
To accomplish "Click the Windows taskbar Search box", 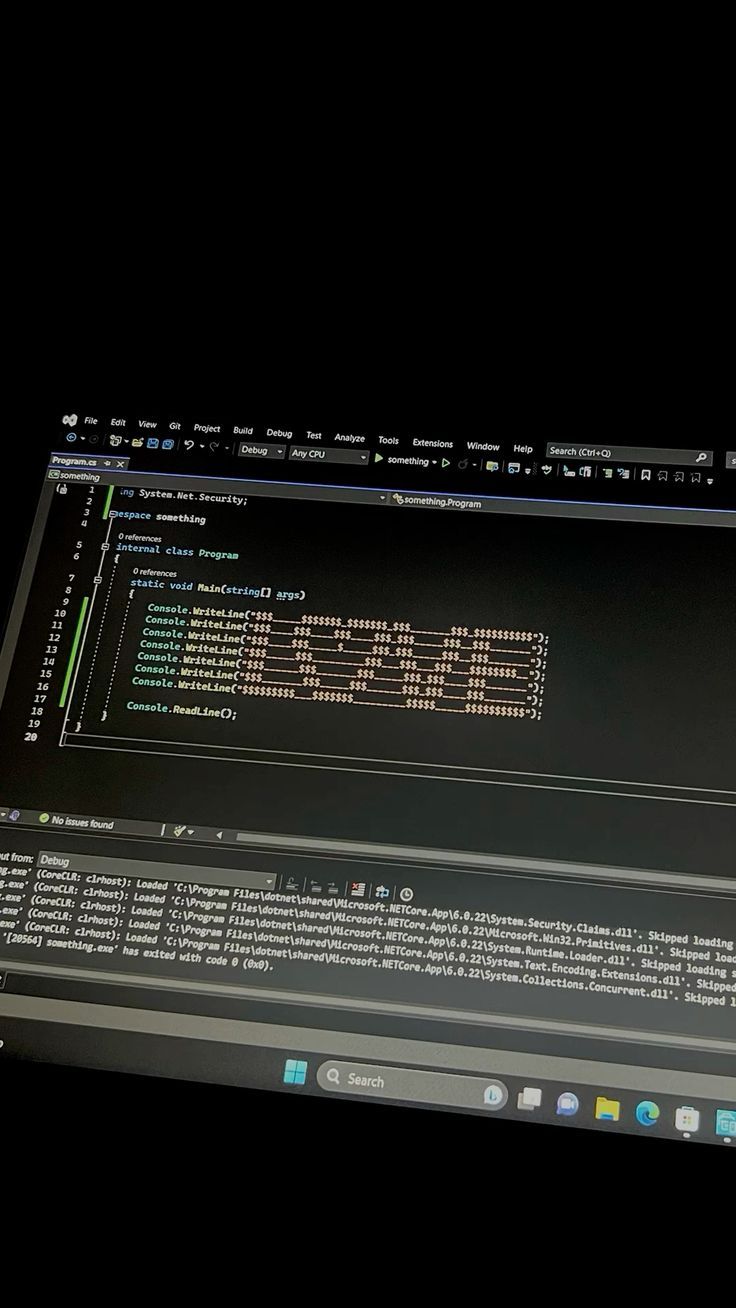I will coord(412,1086).
